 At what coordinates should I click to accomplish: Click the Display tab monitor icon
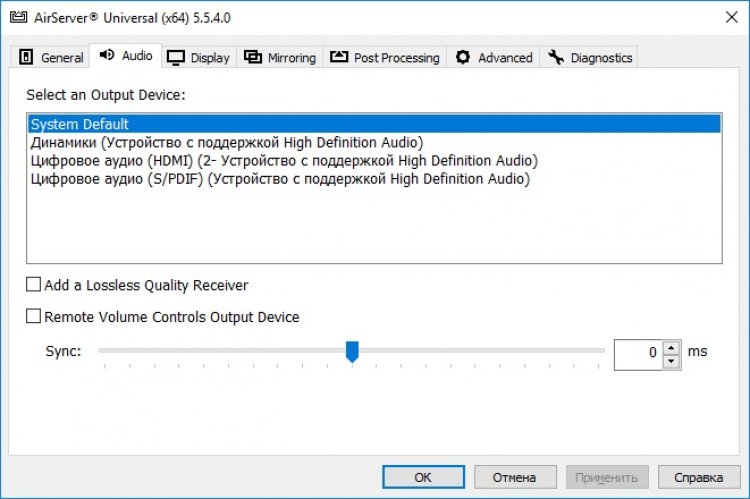[x=177, y=57]
